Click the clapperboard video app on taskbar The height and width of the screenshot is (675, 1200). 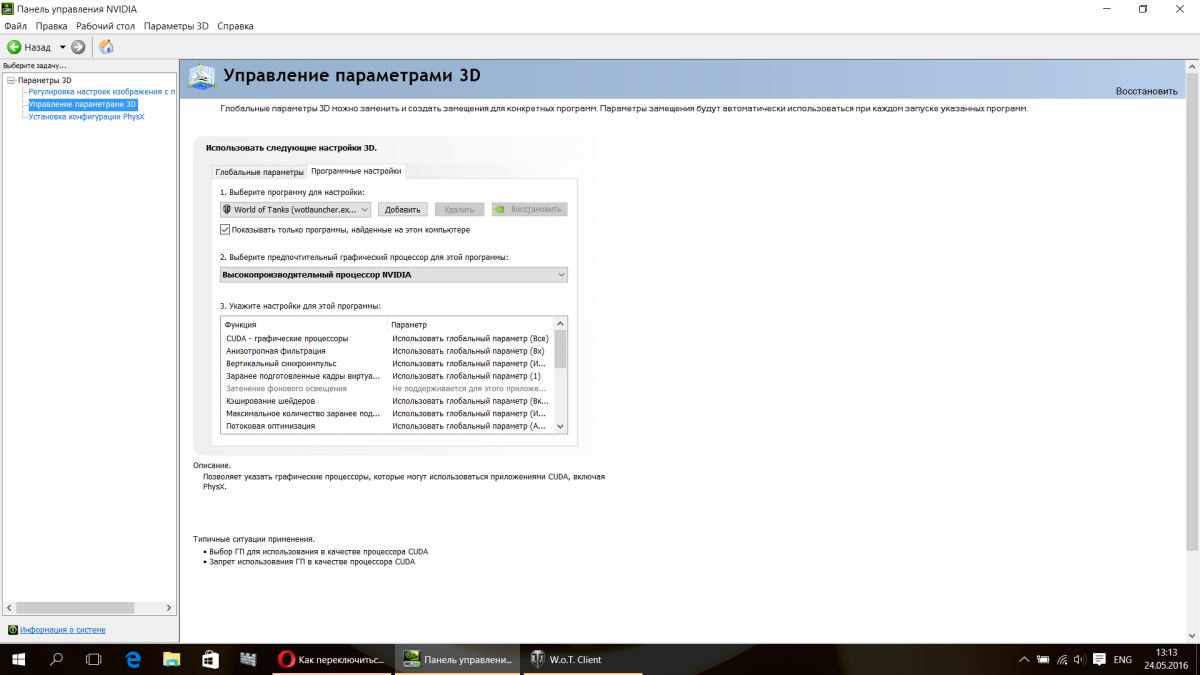(x=248, y=660)
